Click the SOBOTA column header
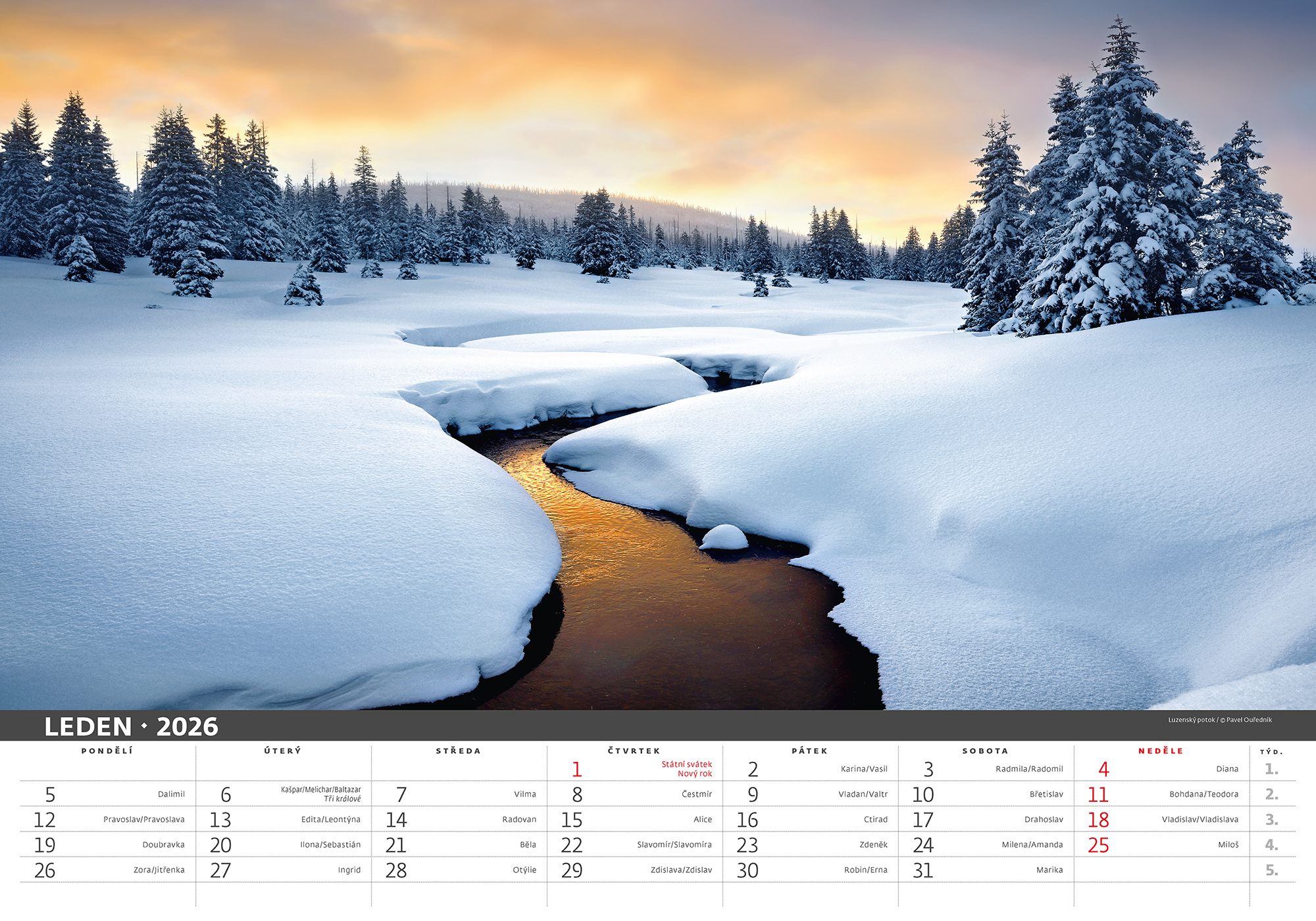Viewport: 1316px width, 921px height. (x=985, y=751)
